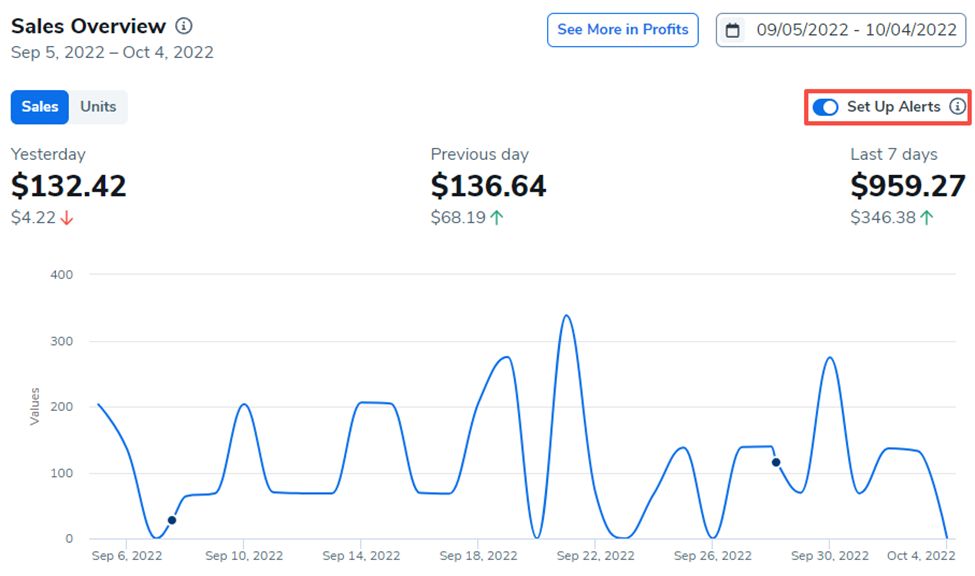The height and width of the screenshot is (576, 975).
Task: Switch to the Units tab
Action: point(98,107)
